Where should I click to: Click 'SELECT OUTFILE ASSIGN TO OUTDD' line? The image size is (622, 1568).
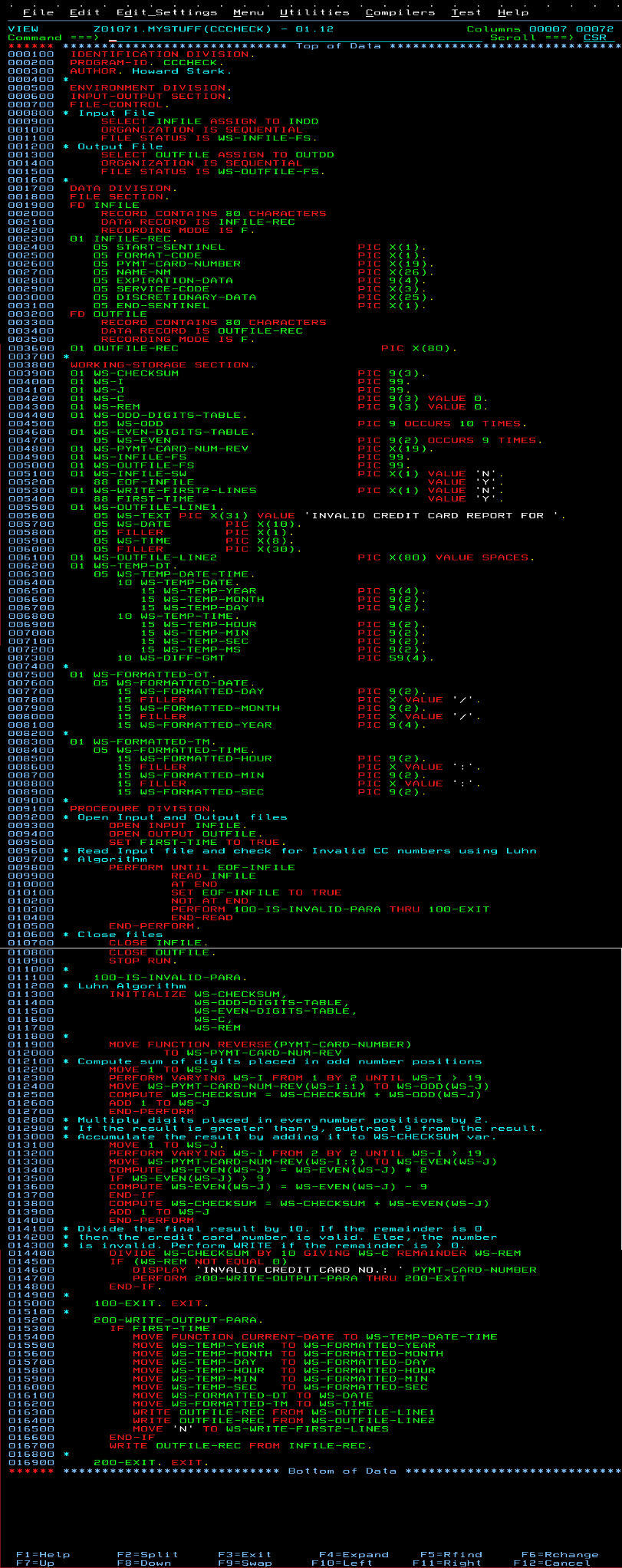[217, 155]
